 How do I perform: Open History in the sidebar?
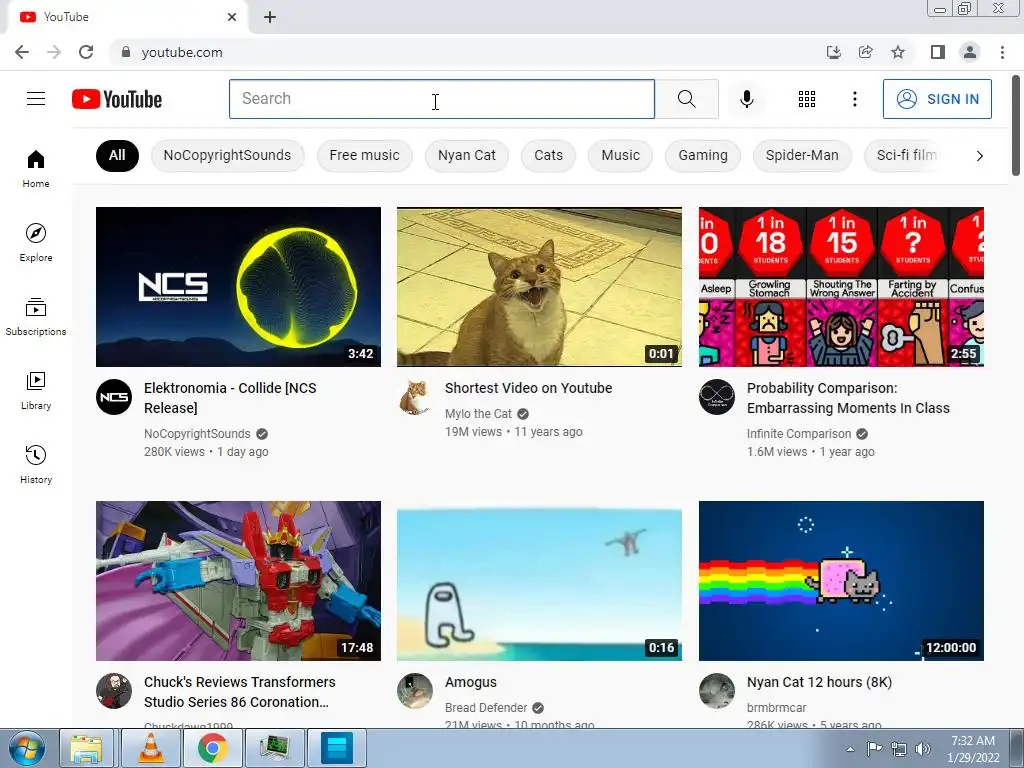36,464
